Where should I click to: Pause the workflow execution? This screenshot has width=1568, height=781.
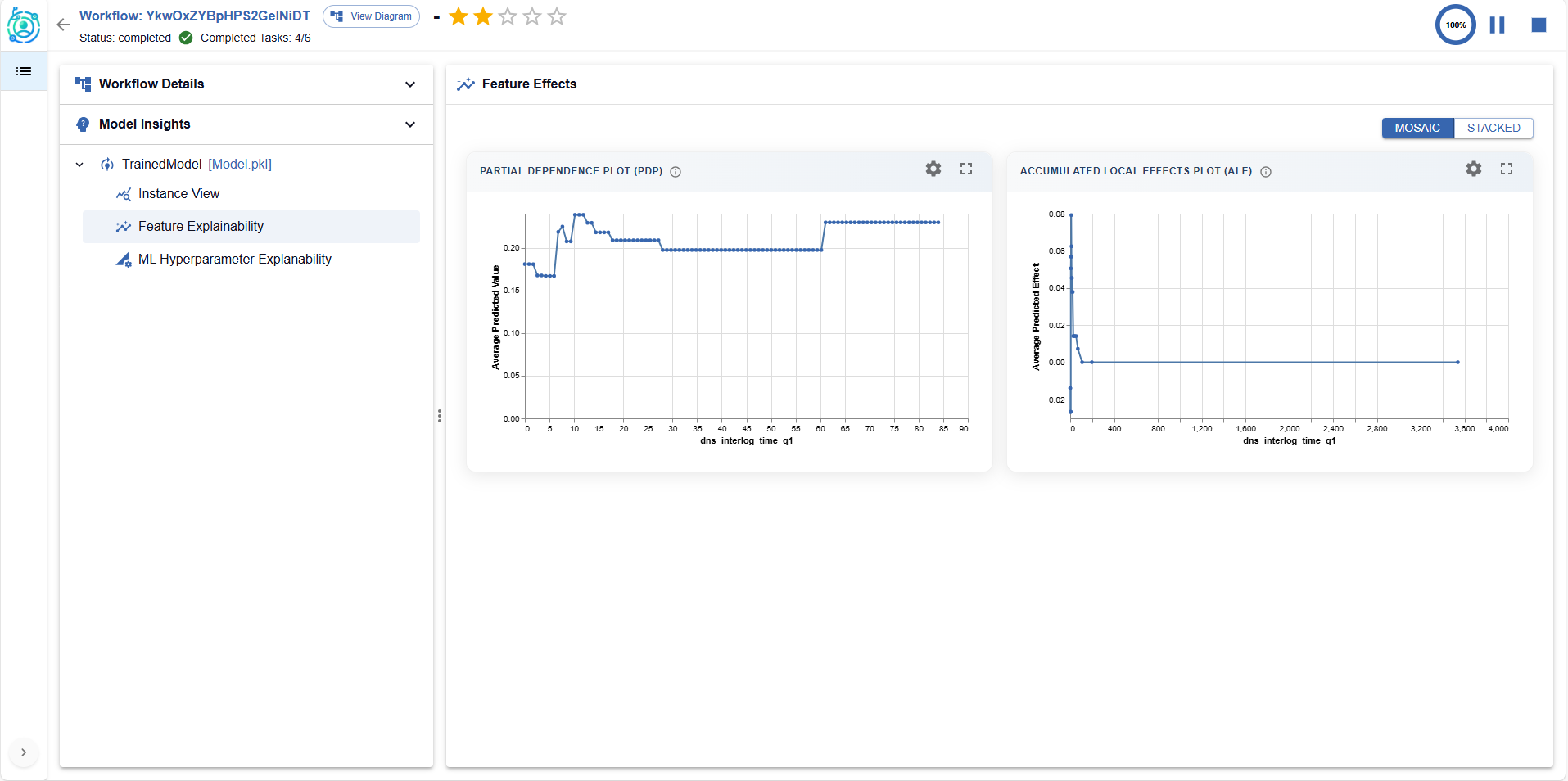pos(1497,25)
